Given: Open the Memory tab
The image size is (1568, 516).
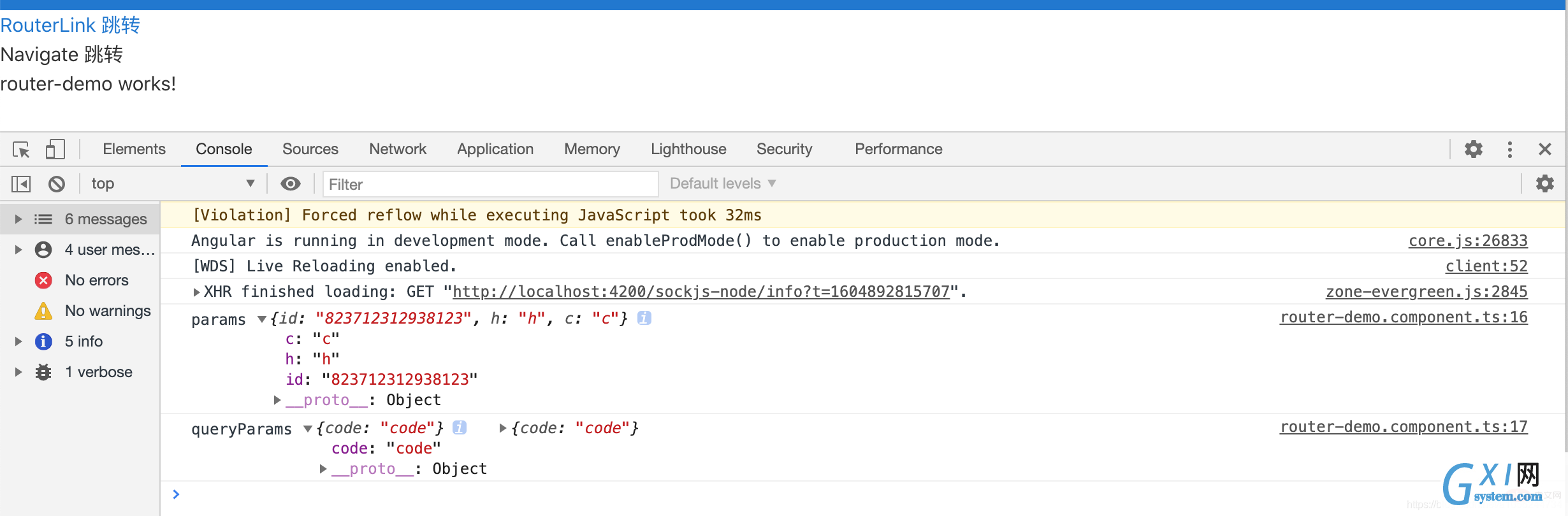Looking at the screenshot, I should (592, 149).
